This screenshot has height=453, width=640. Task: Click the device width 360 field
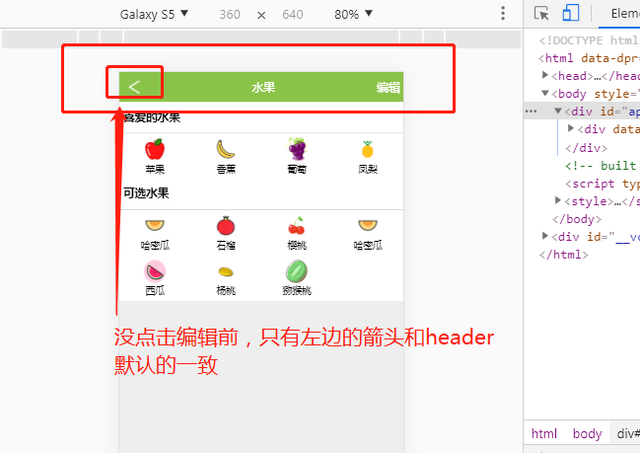230,15
